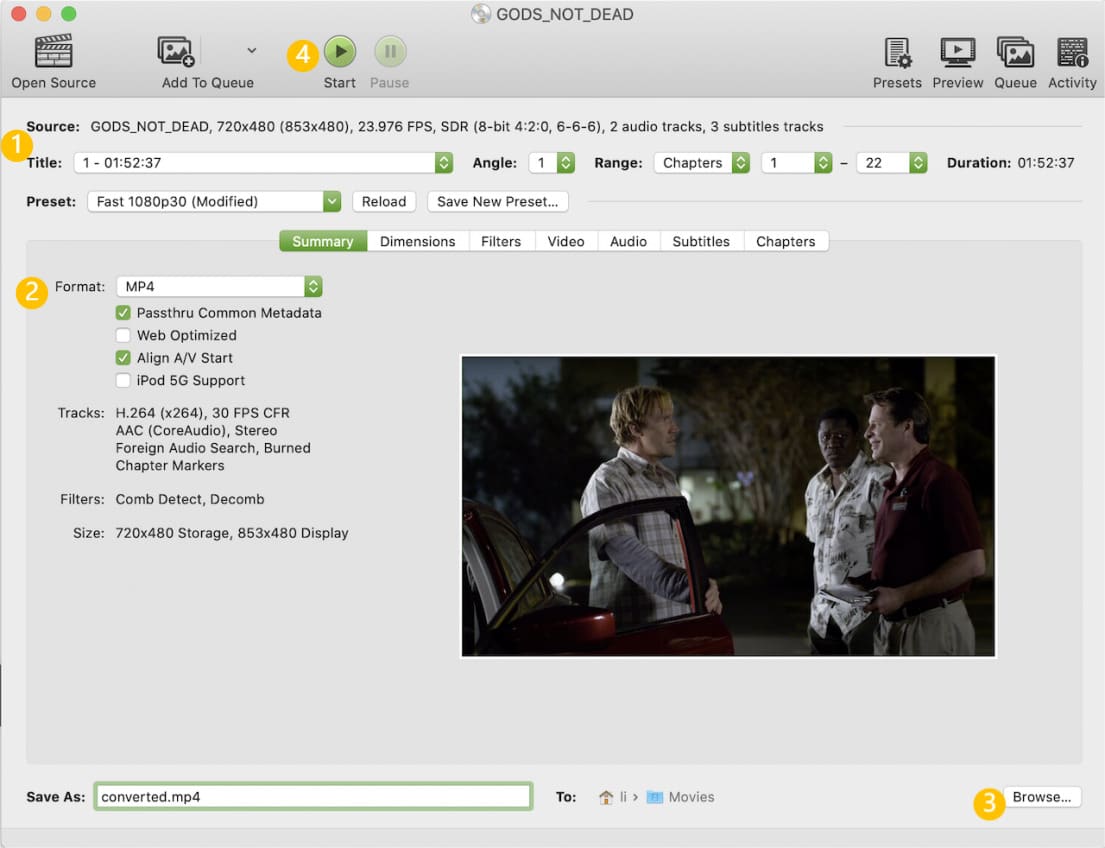Open the Activity log icon
The height and width of the screenshot is (848, 1105).
click(1072, 52)
